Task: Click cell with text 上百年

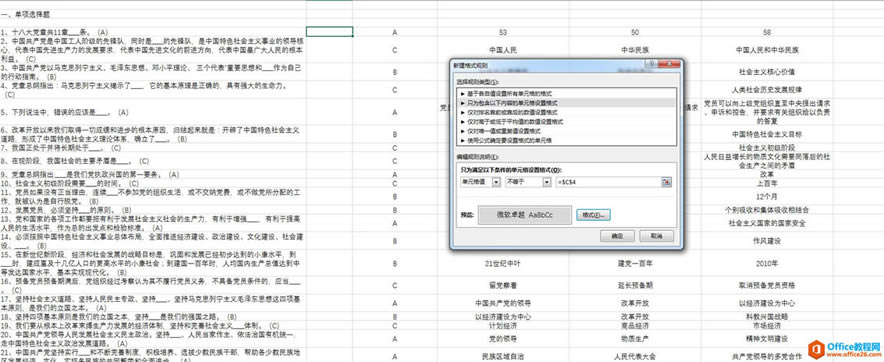Action: pyautogui.click(x=767, y=183)
